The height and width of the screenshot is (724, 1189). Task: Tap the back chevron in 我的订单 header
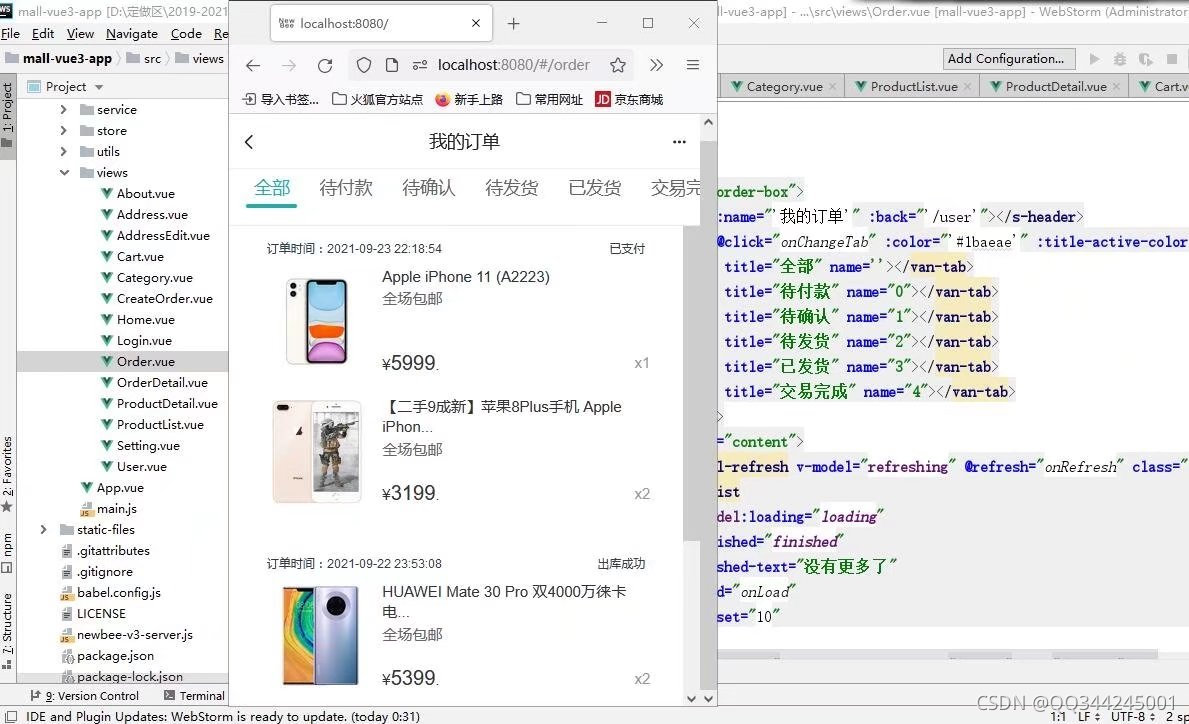(249, 142)
